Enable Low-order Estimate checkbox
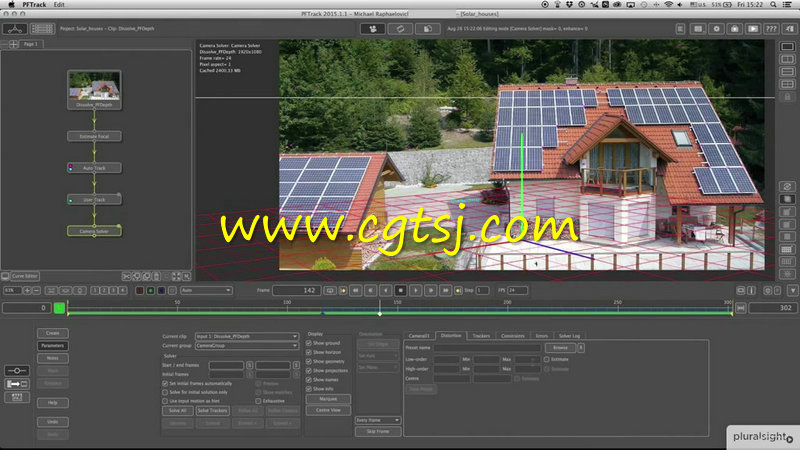800x450 pixels. [546, 360]
